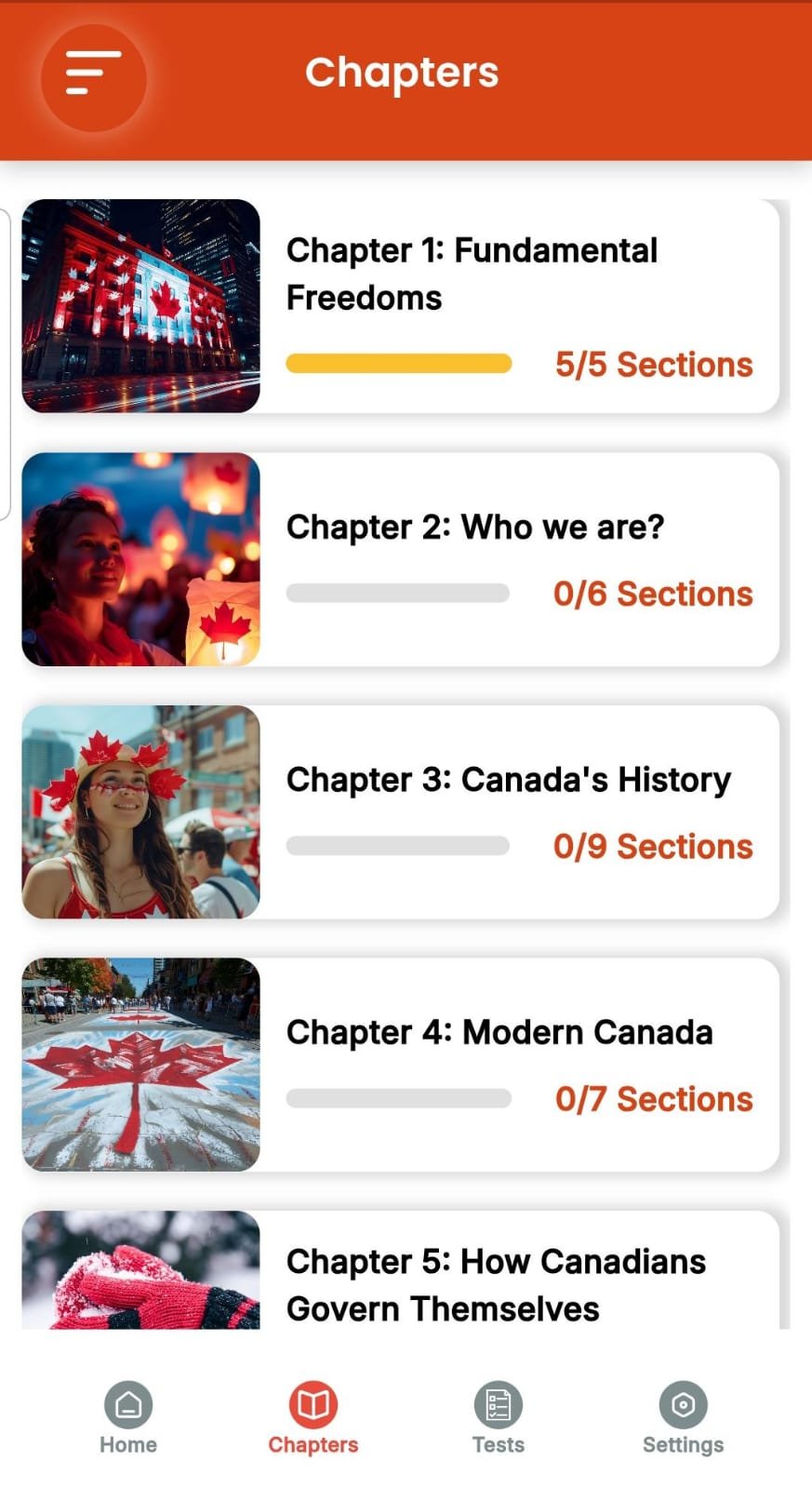Click the Chapter 3 maple leaf crown thumbnail

(x=141, y=812)
